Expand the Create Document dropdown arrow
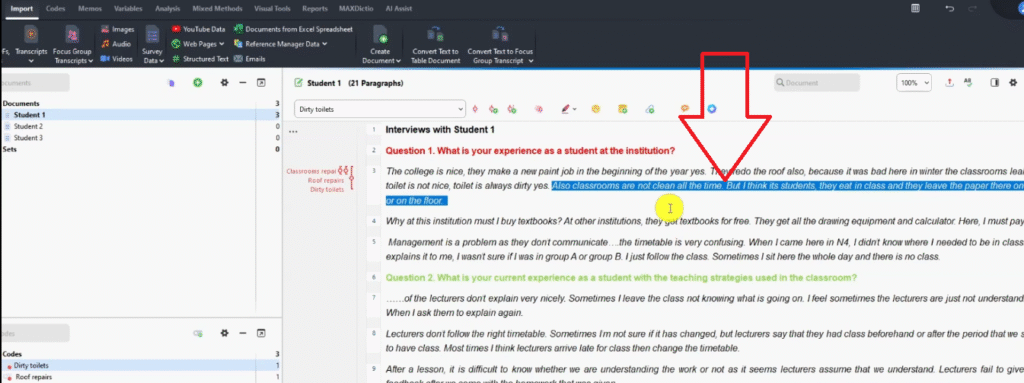This screenshot has height=383, width=1024. [398, 61]
